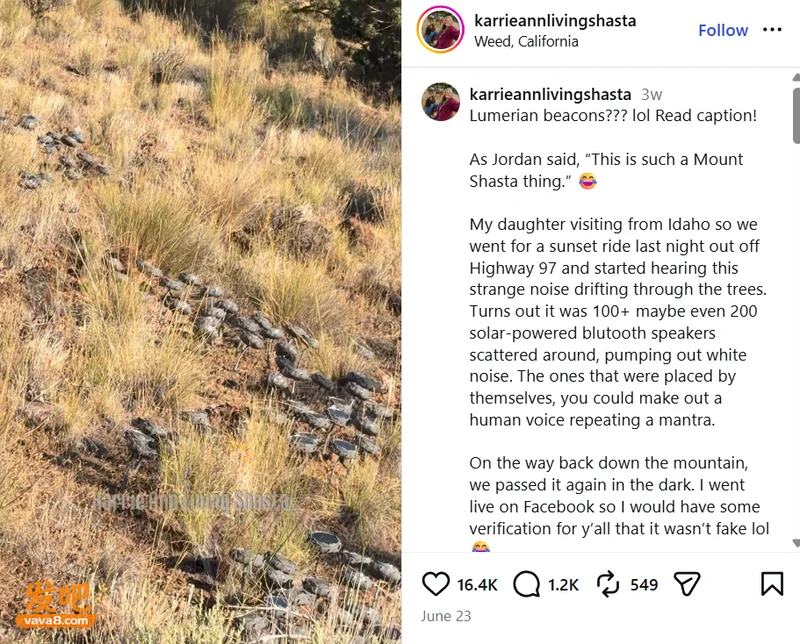
Task: Click the caption scrollbar thumb
Action: pyautogui.click(x=796, y=116)
